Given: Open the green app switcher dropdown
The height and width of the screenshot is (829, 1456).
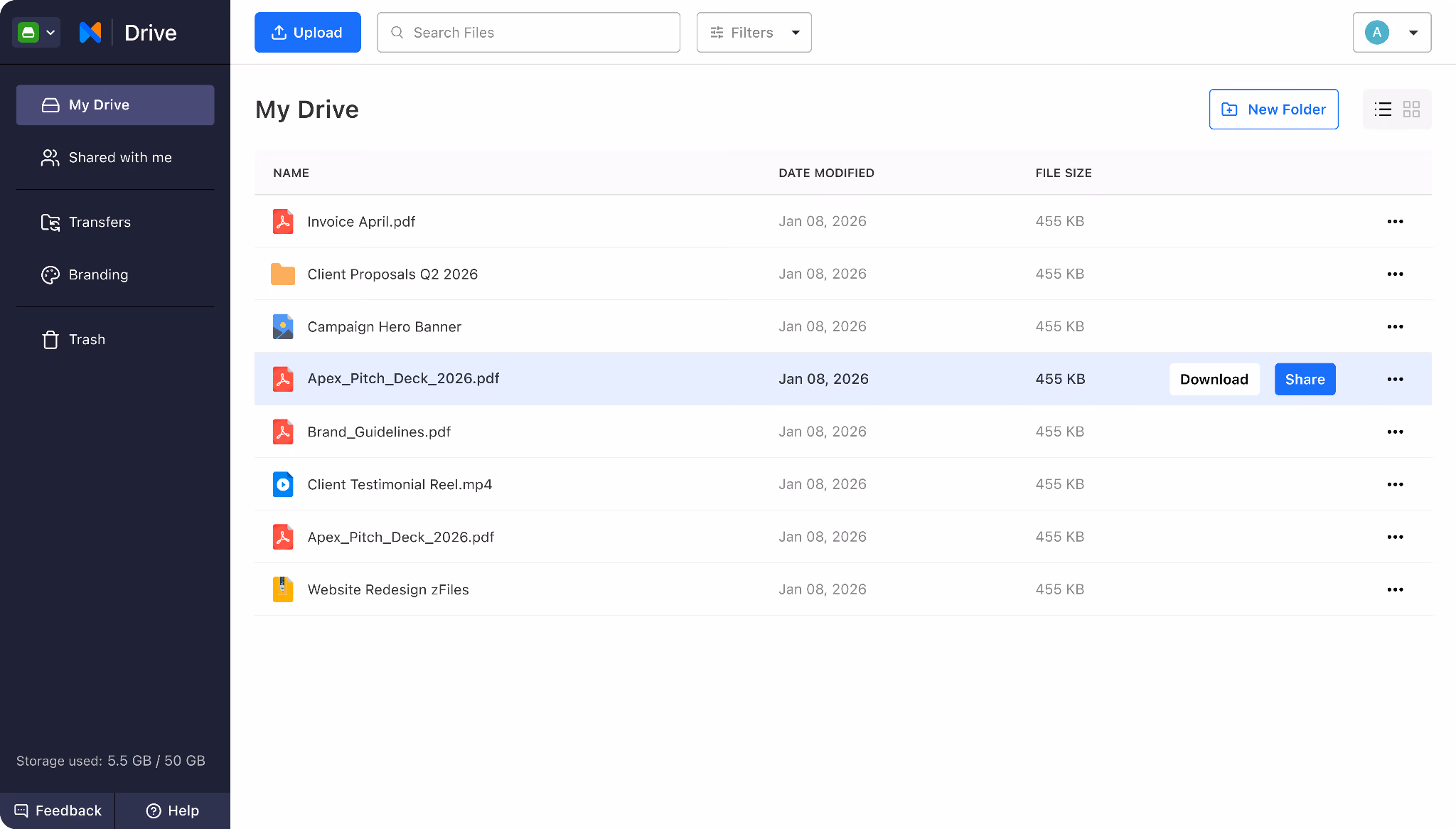Looking at the screenshot, I should 37,33.
